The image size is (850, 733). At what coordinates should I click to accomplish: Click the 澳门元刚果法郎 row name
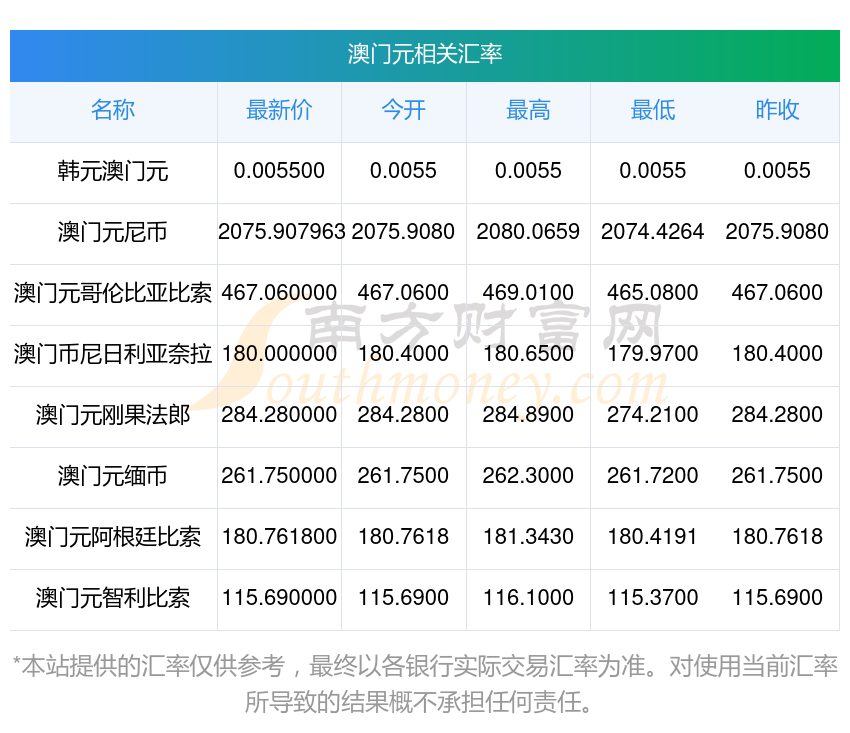pos(113,415)
